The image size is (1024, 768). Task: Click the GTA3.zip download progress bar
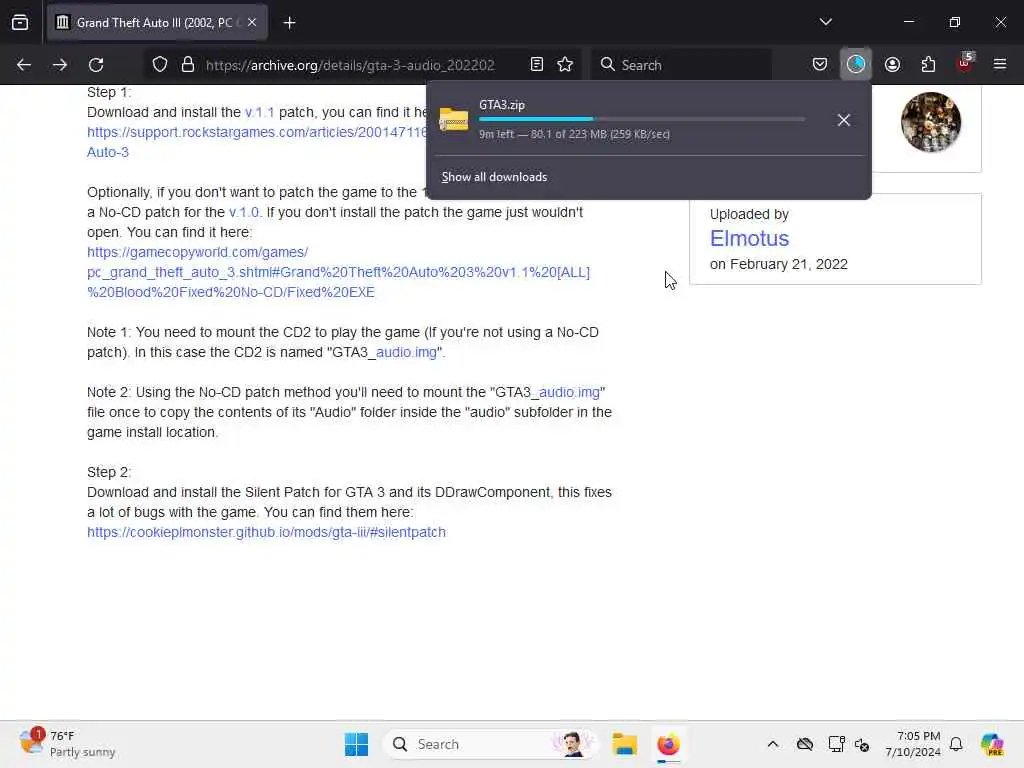[642, 119]
